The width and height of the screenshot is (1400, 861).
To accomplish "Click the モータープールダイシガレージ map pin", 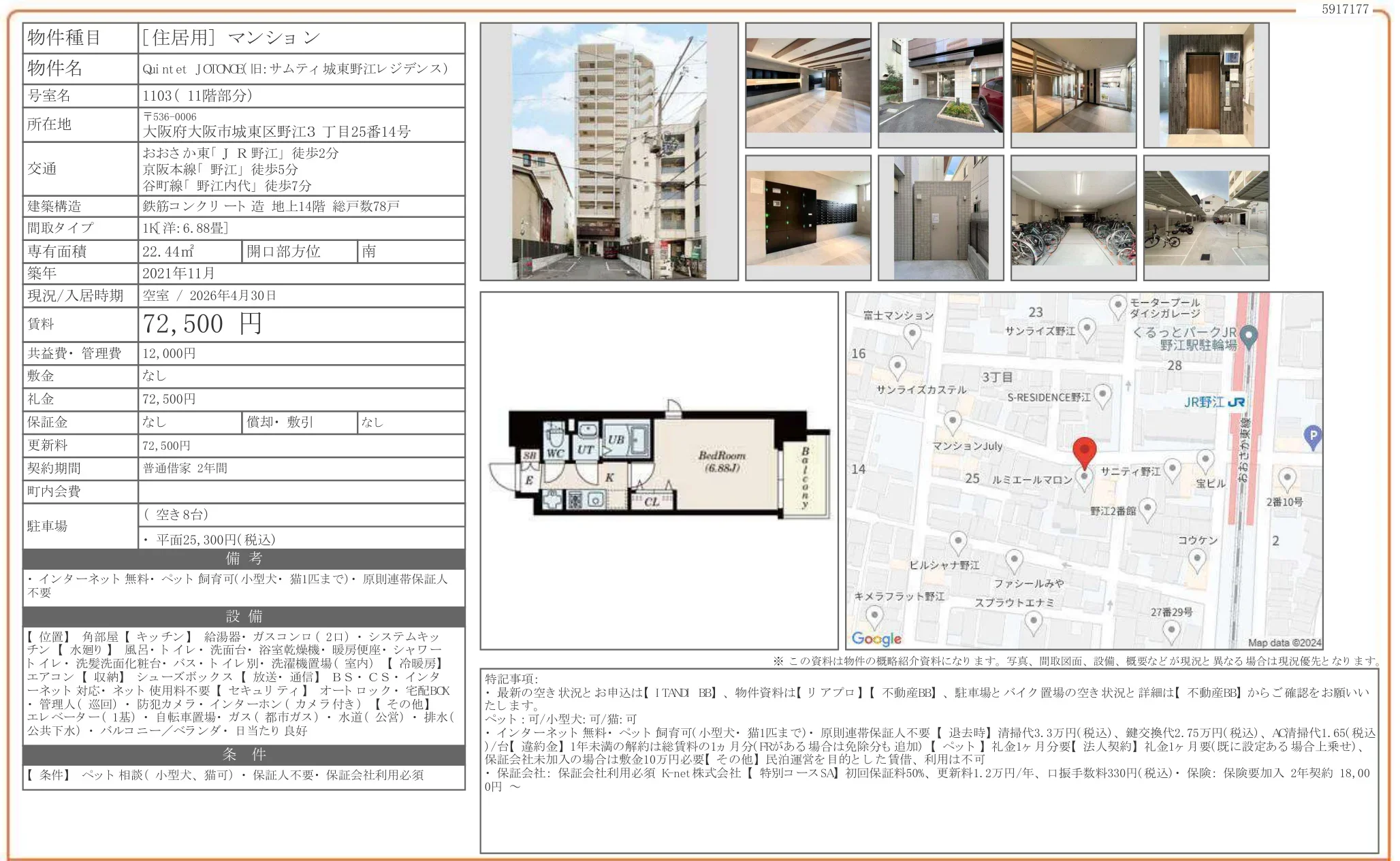I will pos(1117,306).
